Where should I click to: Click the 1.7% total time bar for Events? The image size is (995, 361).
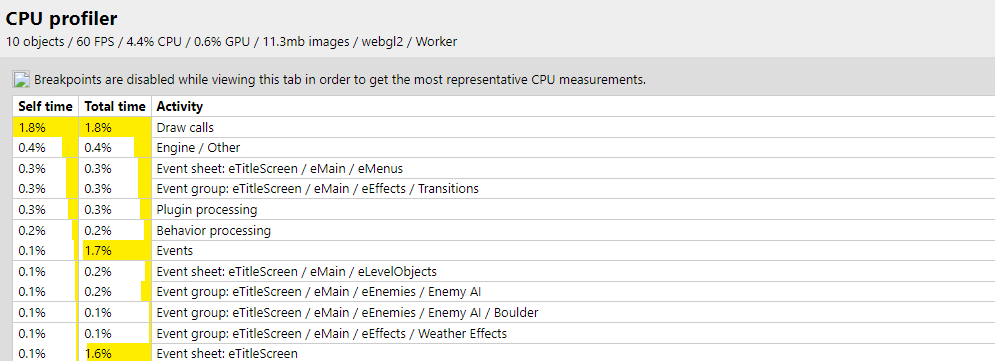[117, 251]
